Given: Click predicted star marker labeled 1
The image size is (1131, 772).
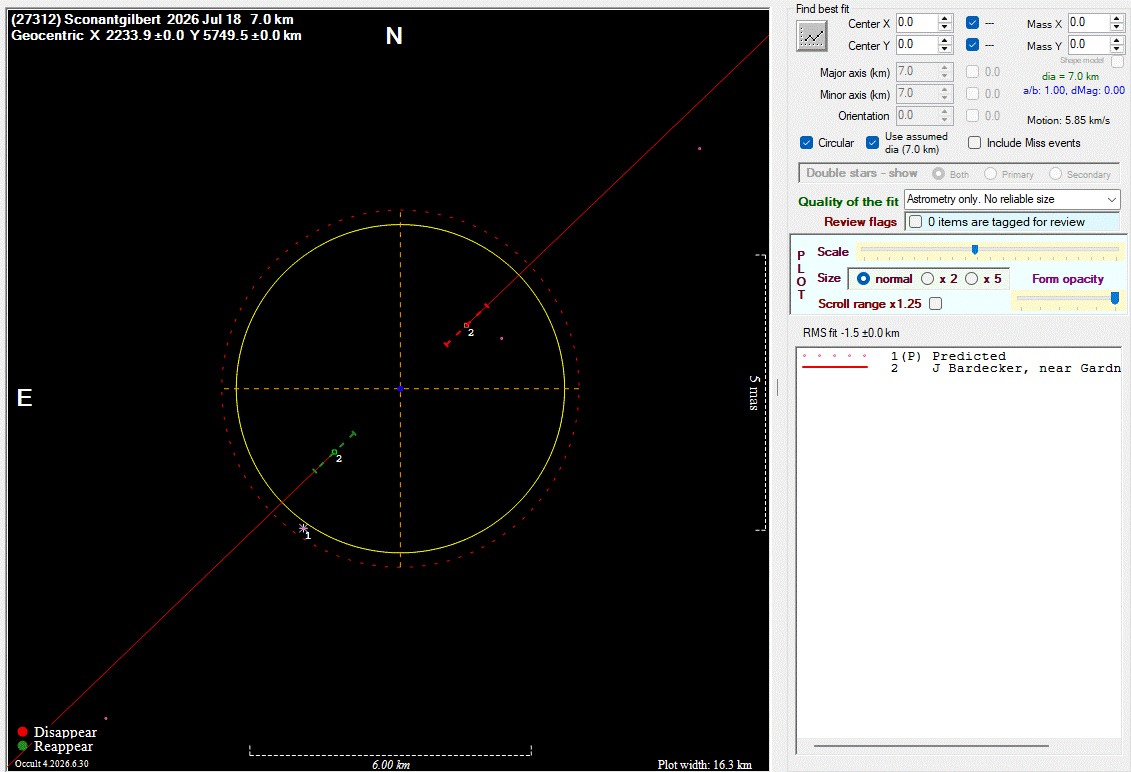Looking at the screenshot, I should [304, 529].
